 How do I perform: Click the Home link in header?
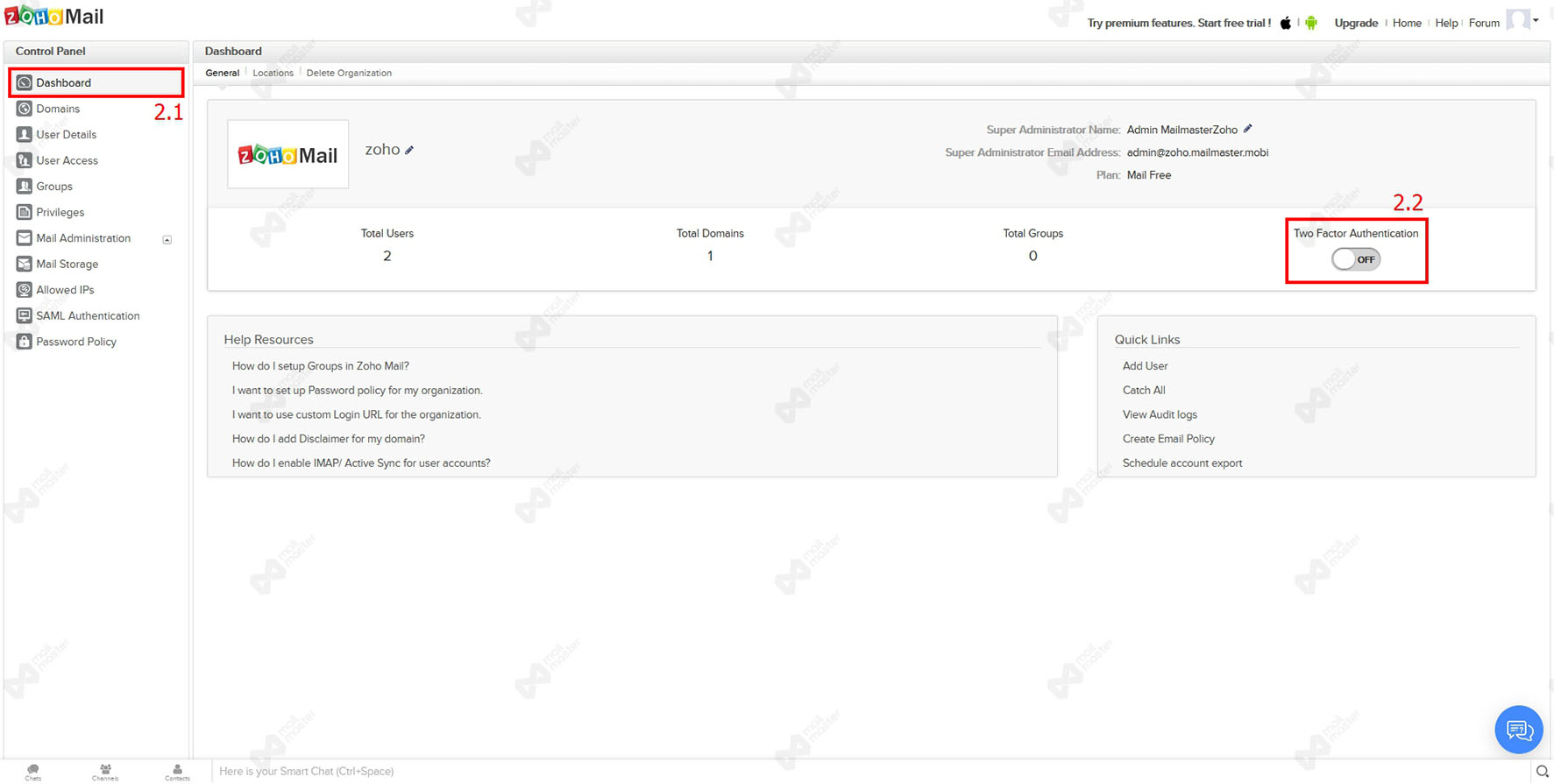tap(1407, 23)
